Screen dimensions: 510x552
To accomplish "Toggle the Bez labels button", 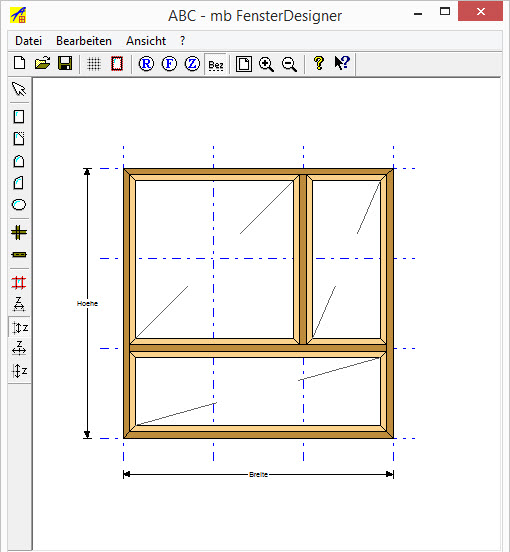I will click(216, 65).
